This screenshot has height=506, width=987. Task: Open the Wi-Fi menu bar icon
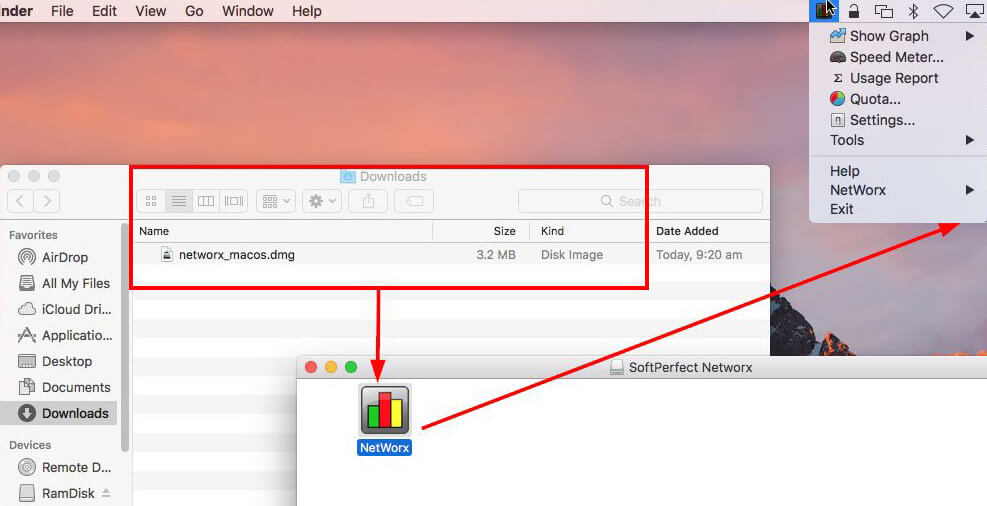click(943, 11)
